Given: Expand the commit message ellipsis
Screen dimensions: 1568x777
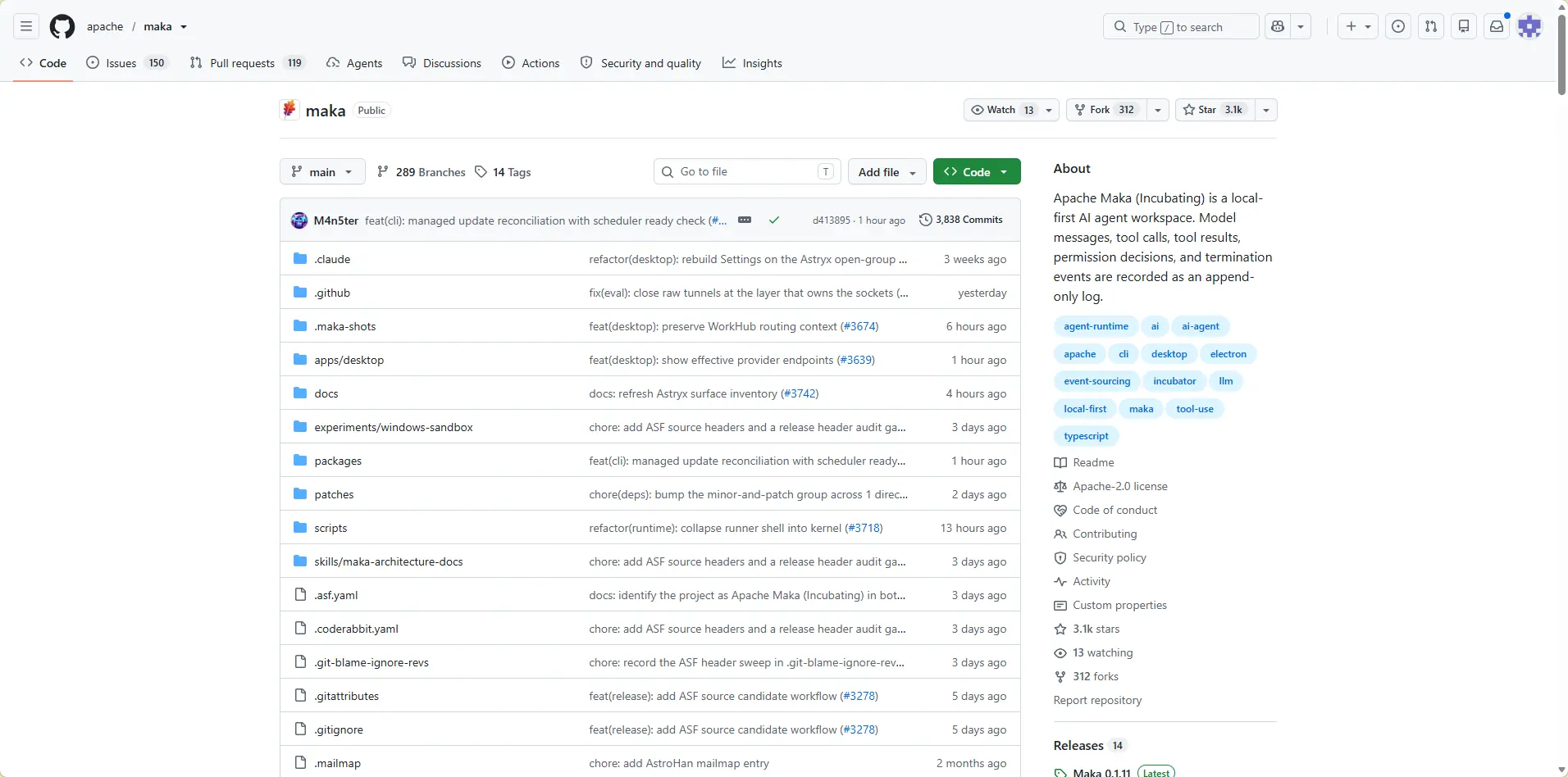Looking at the screenshot, I should [x=745, y=220].
